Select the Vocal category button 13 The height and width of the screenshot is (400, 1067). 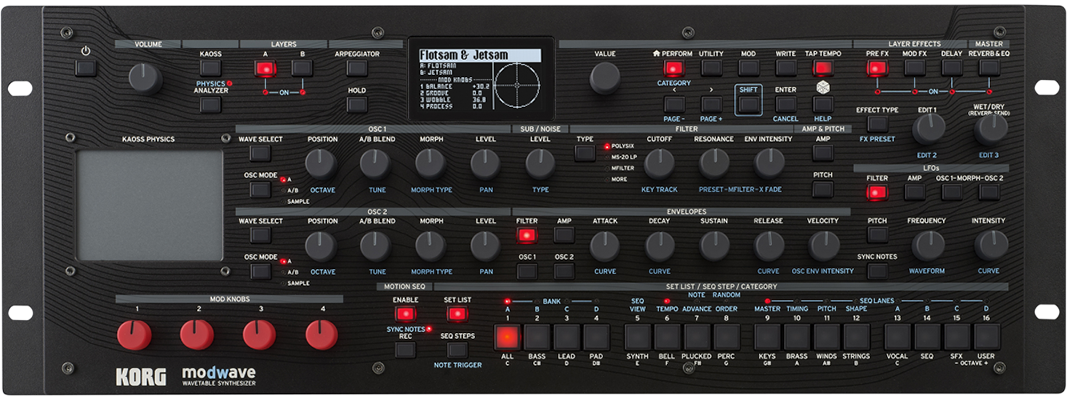(897, 336)
